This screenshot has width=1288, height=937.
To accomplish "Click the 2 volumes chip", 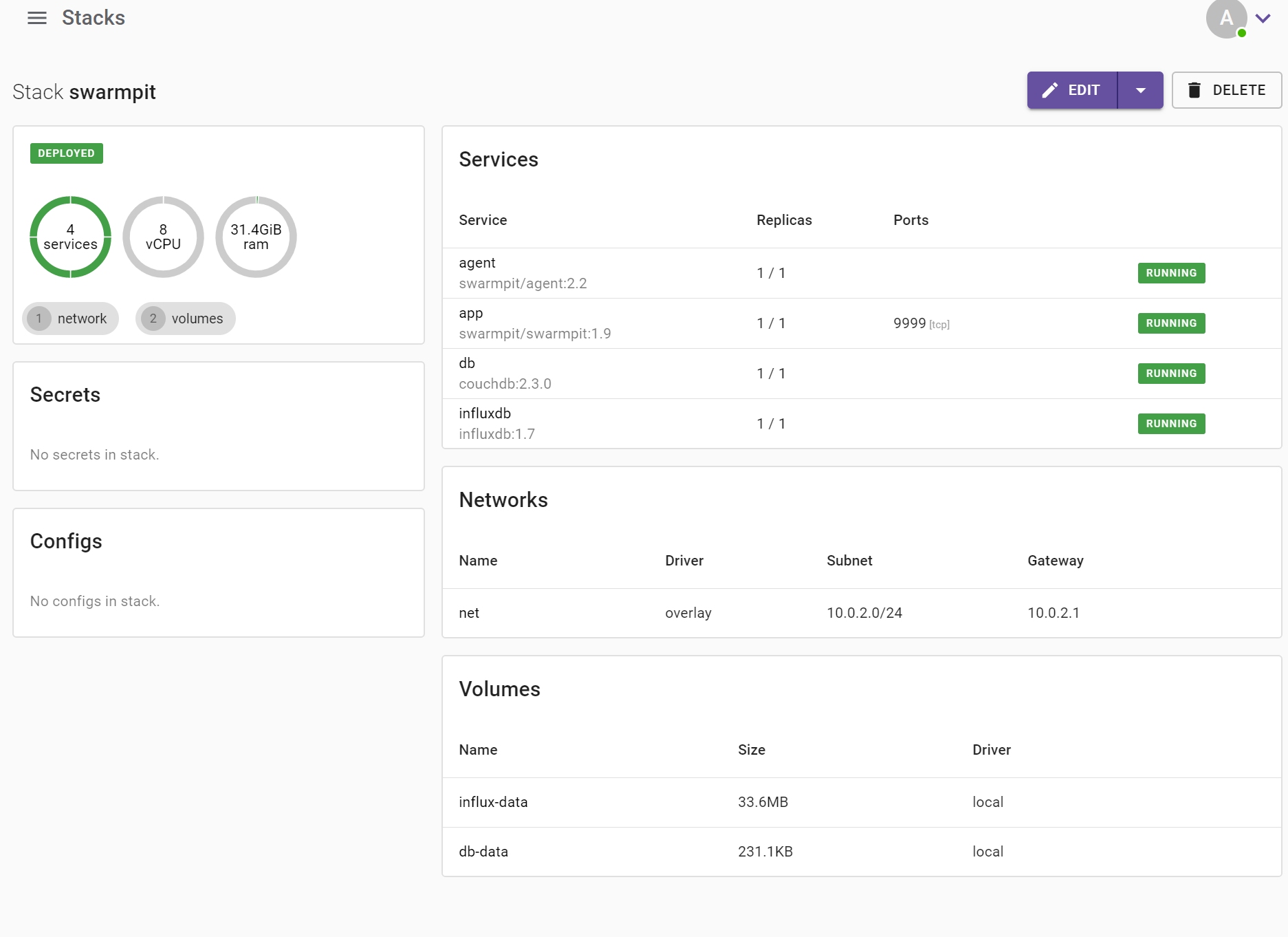I will click(x=186, y=319).
